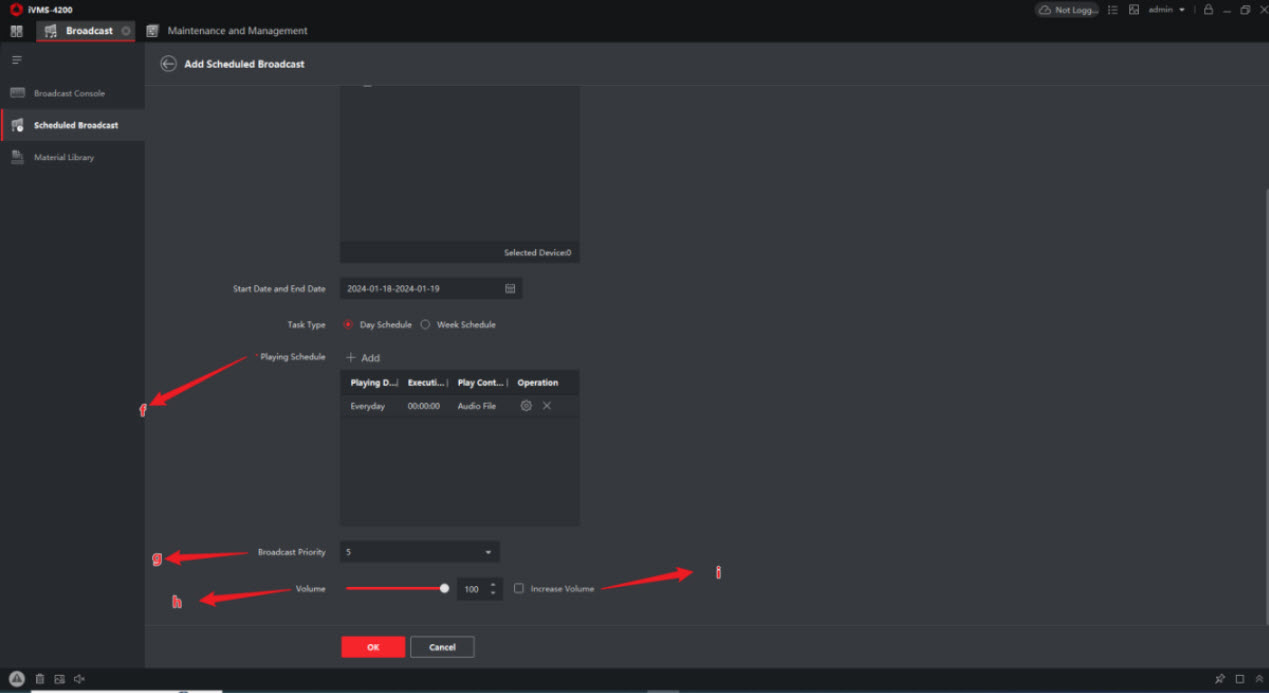
Task: Collapse the left sidebar with hamburger icon
Action: 17,60
